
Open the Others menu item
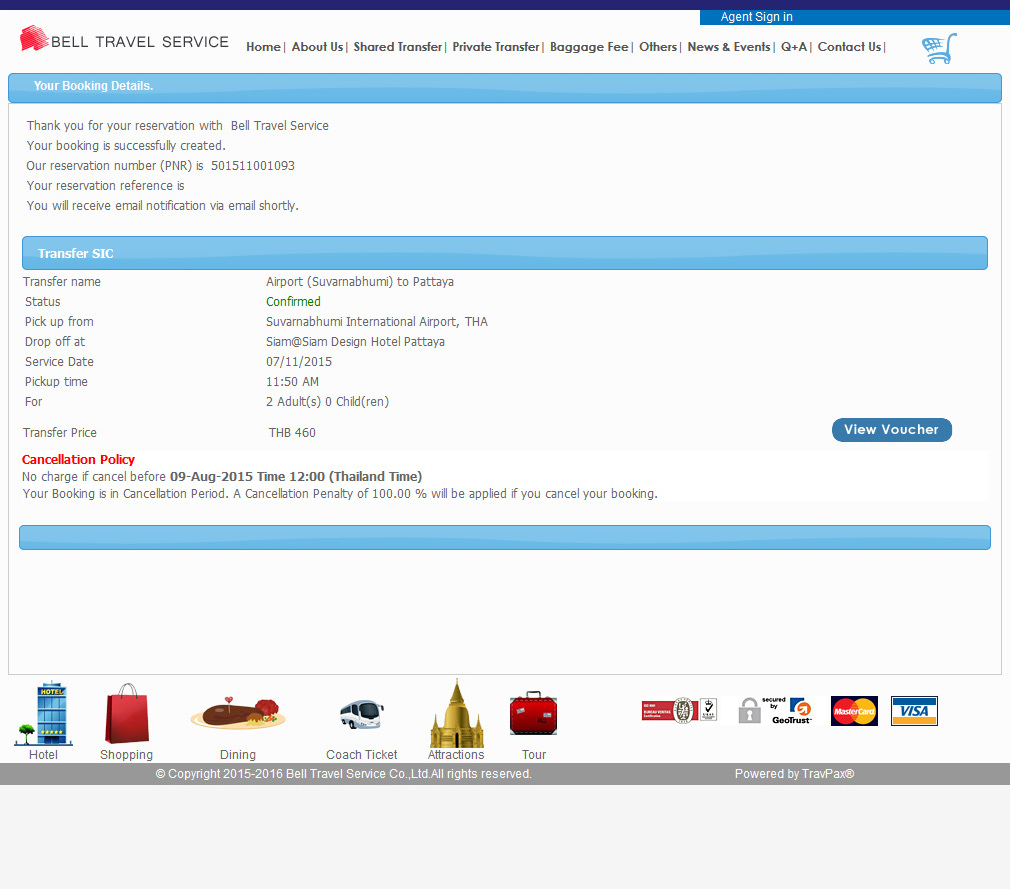pos(658,47)
